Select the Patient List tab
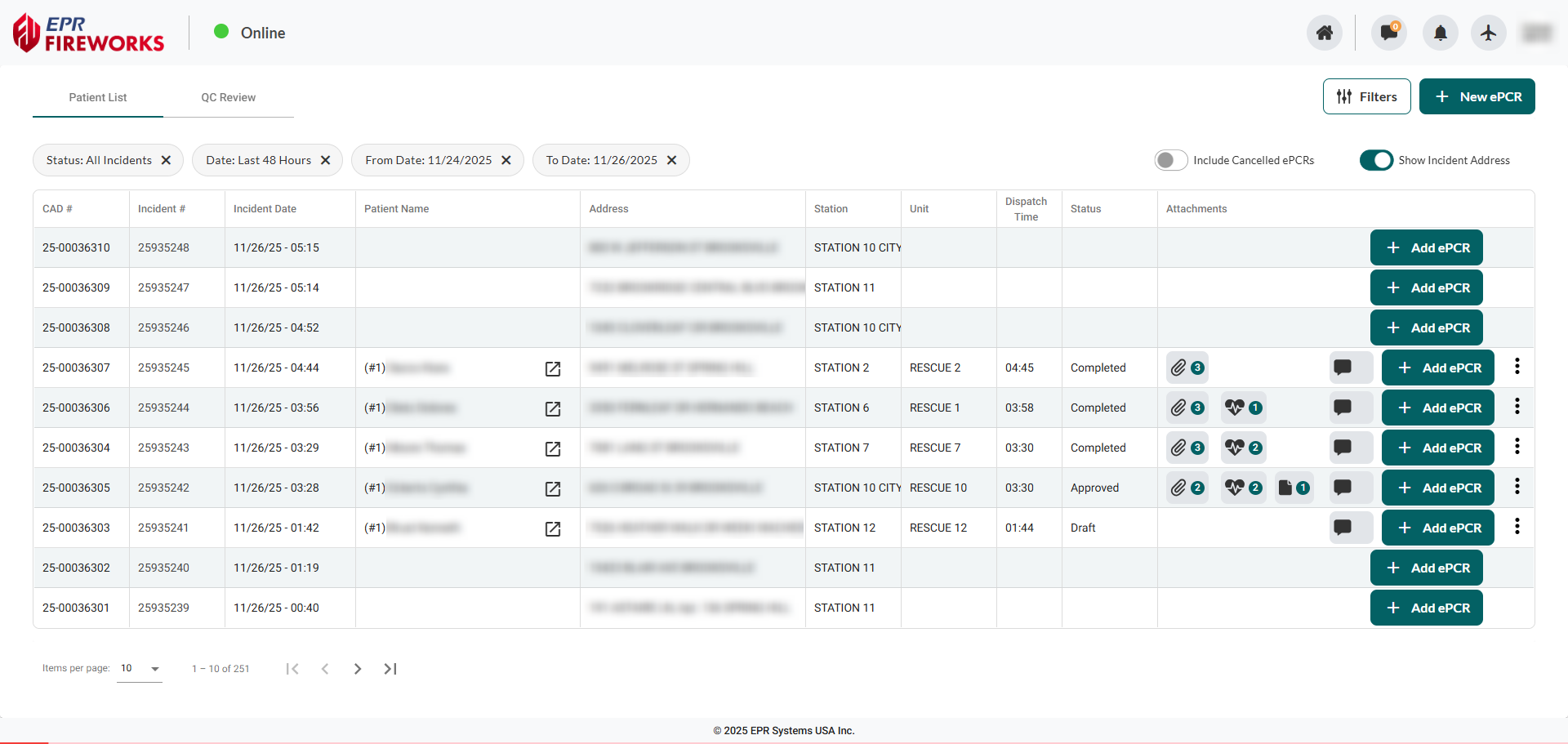Viewport: 1568px width, 744px height. coord(98,97)
